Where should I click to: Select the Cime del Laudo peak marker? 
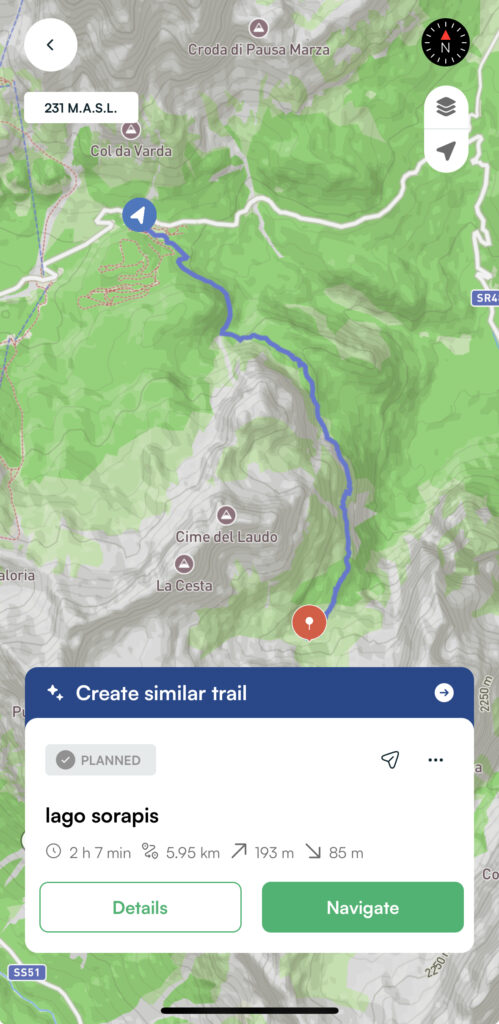(227, 515)
